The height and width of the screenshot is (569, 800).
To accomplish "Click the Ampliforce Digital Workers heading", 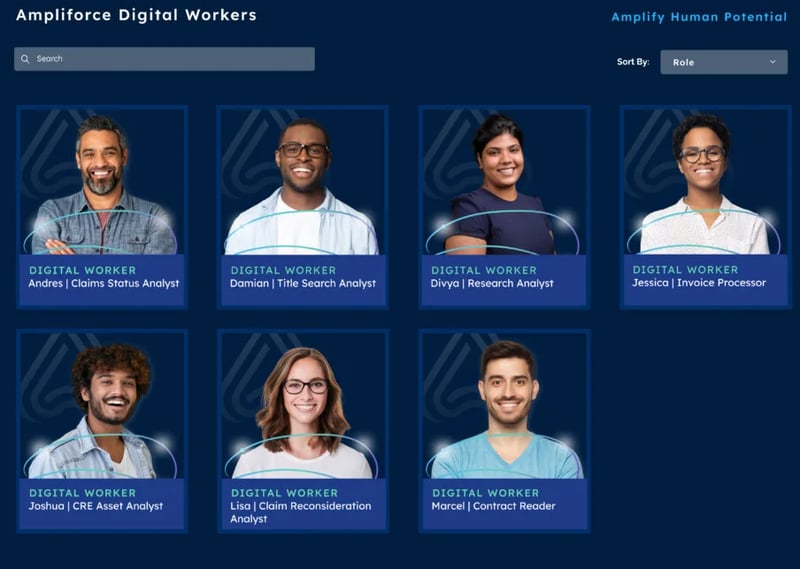I will coord(136,15).
